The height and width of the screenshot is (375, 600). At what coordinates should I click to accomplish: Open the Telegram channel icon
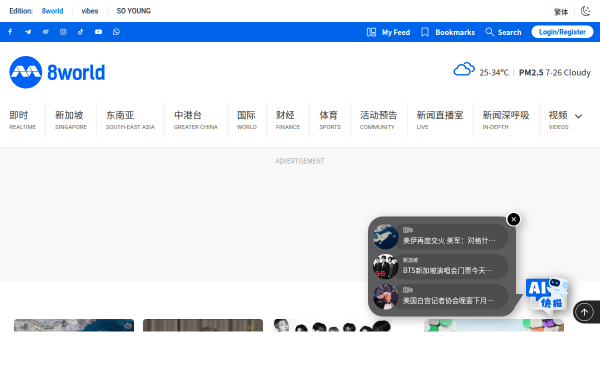[x=28, y=32]
